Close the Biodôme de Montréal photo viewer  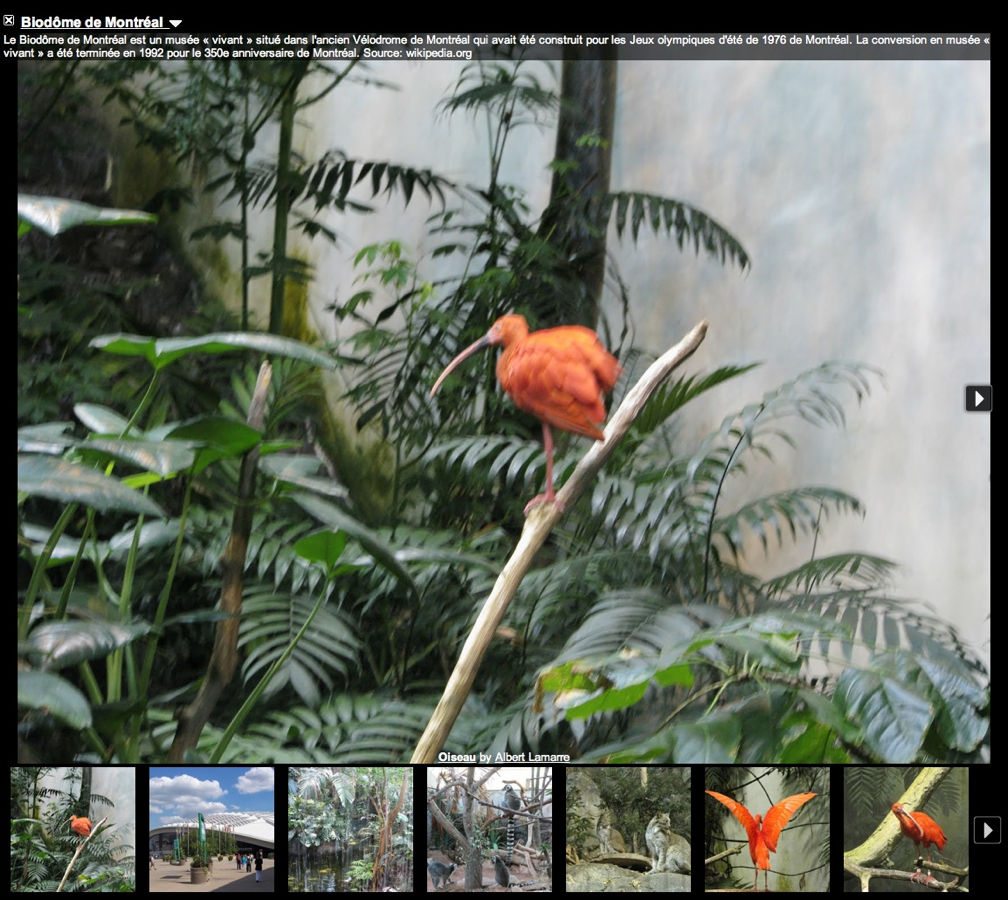(x=9, y=21)
